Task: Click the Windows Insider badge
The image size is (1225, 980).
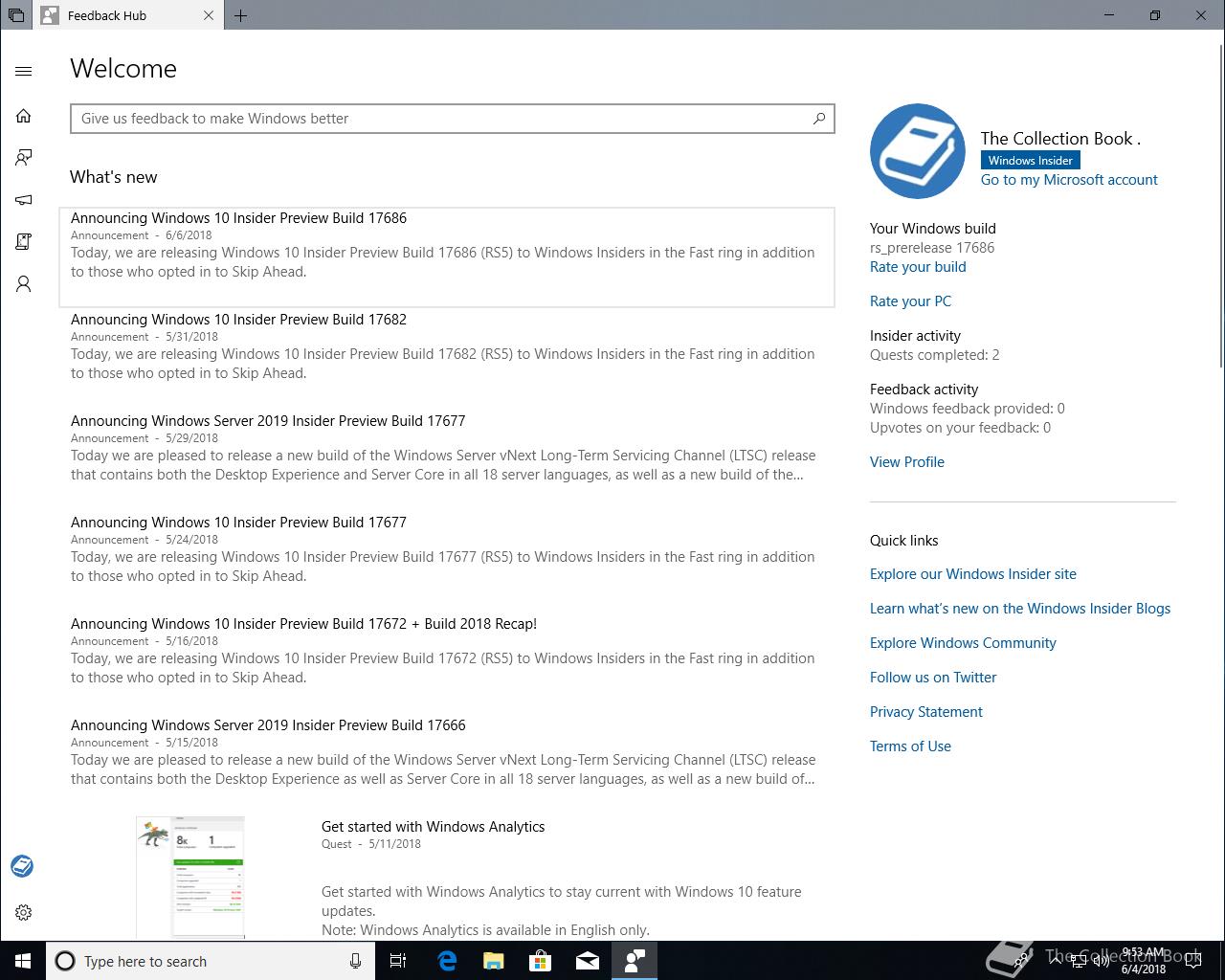Action: (x=1031, y=161)
